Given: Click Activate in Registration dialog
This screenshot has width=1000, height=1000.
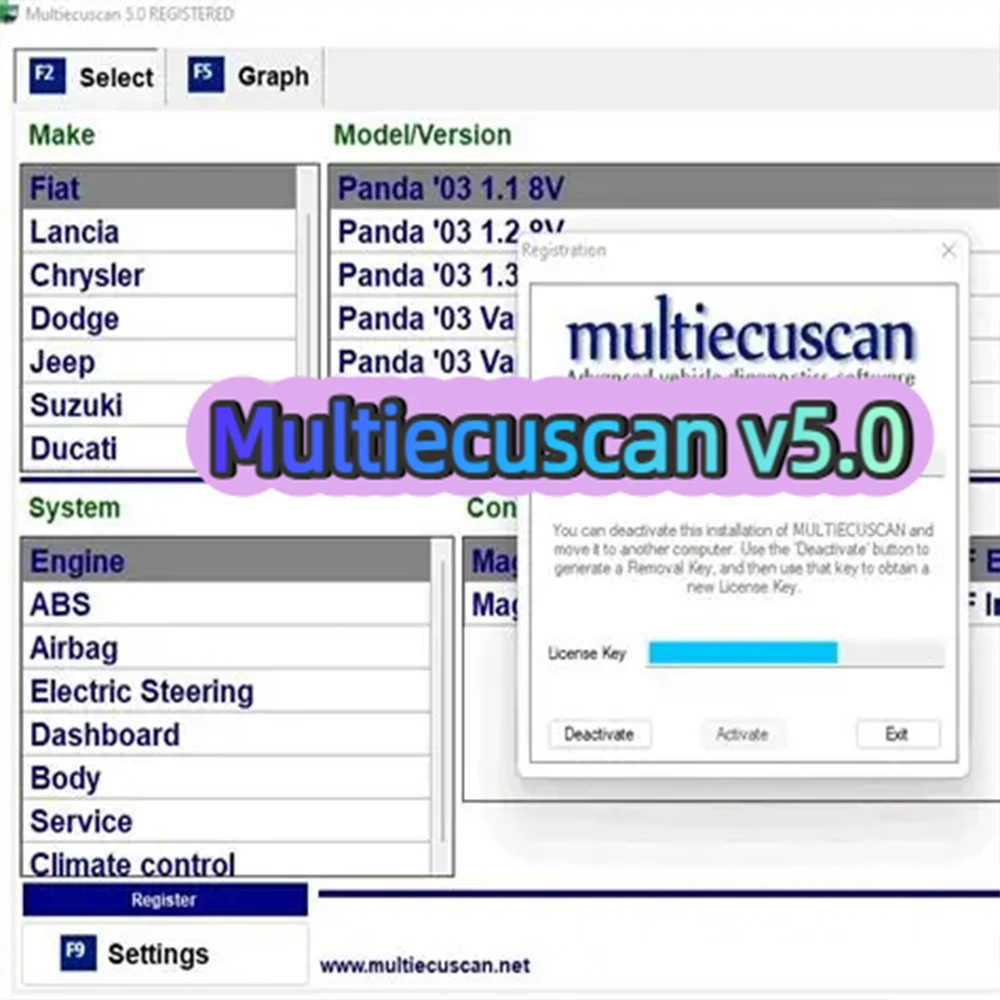Looking at the screenshot, I should [742, 734].
